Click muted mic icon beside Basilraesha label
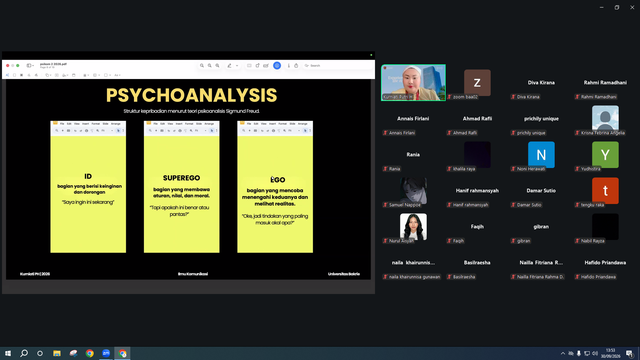The width and height of the screenshot is (640, 360). coord(449,277)
